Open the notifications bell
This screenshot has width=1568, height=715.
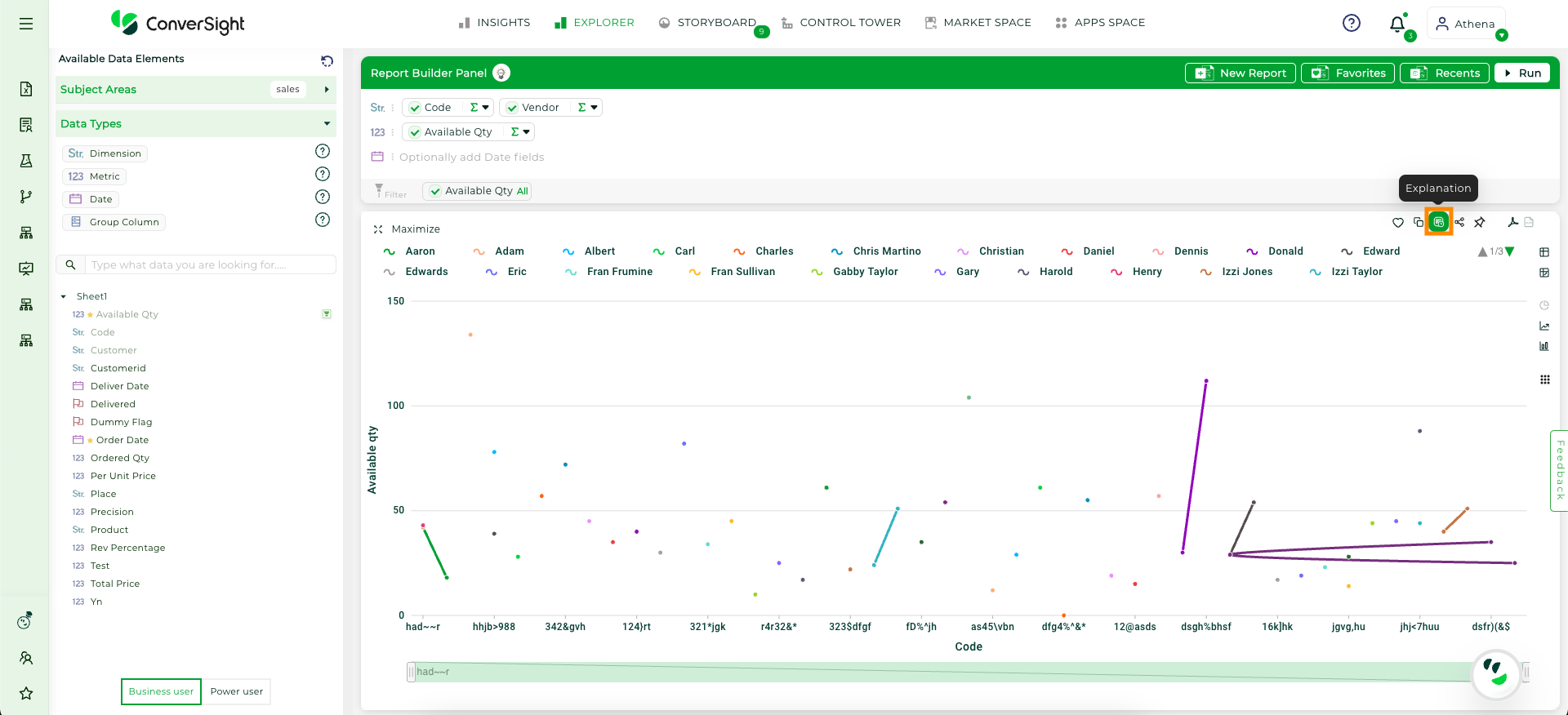click(x=1397, y=24)
